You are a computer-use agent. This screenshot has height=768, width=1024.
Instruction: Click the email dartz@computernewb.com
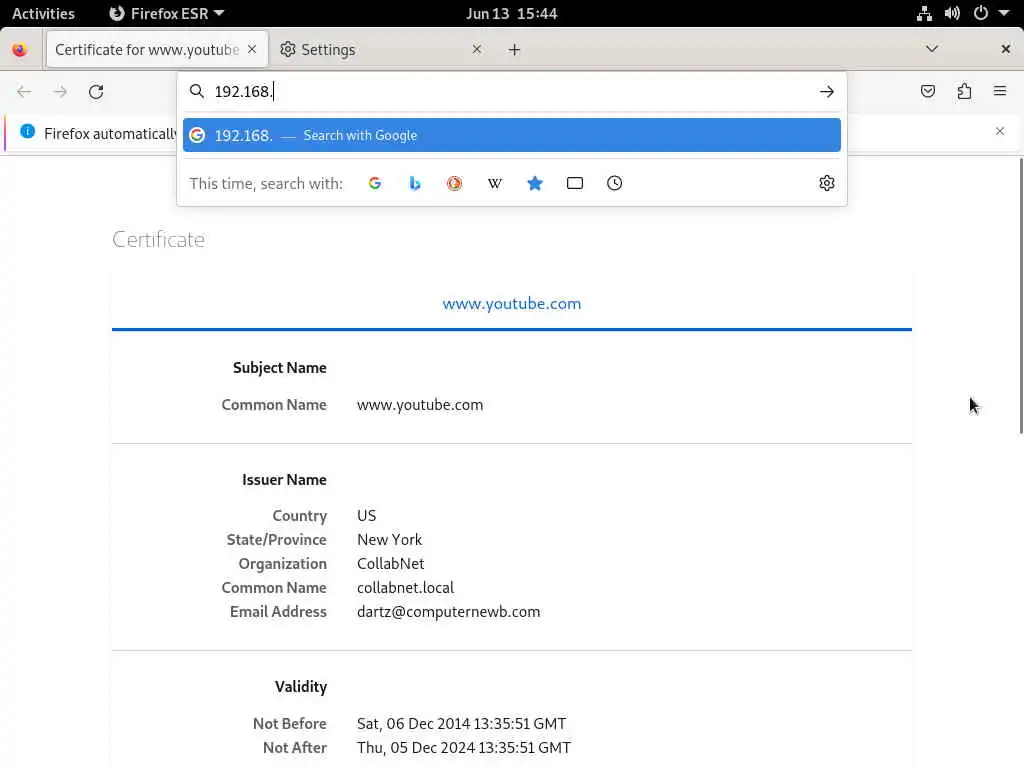tap(449, 612)
